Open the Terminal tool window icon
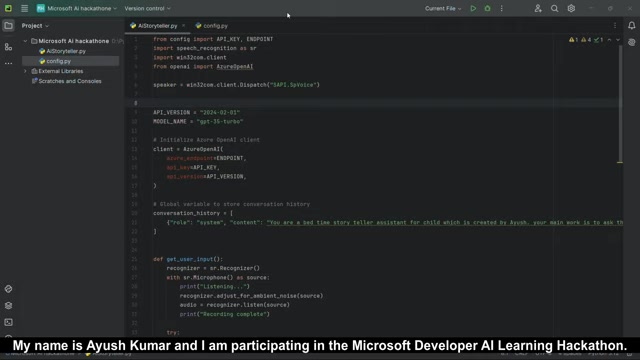The image size is (640, 360). pos(8,322)
